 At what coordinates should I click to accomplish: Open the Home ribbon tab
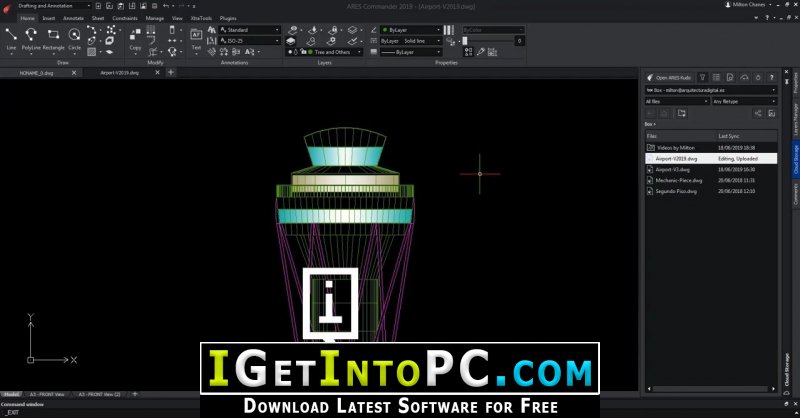click(28, 18)
